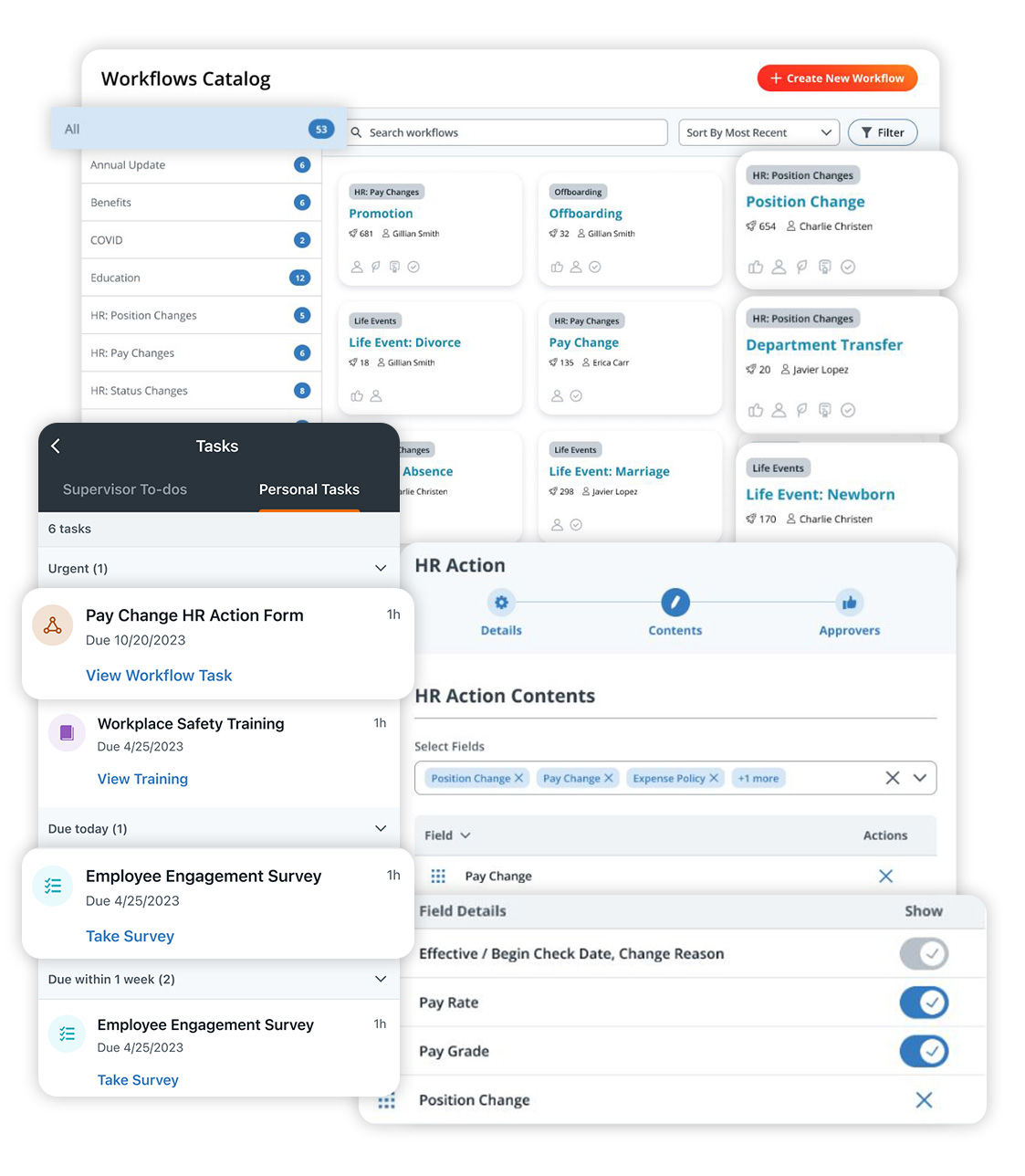
Task: Open the Life Event: Newborn workflow
Action: point(821,494)
